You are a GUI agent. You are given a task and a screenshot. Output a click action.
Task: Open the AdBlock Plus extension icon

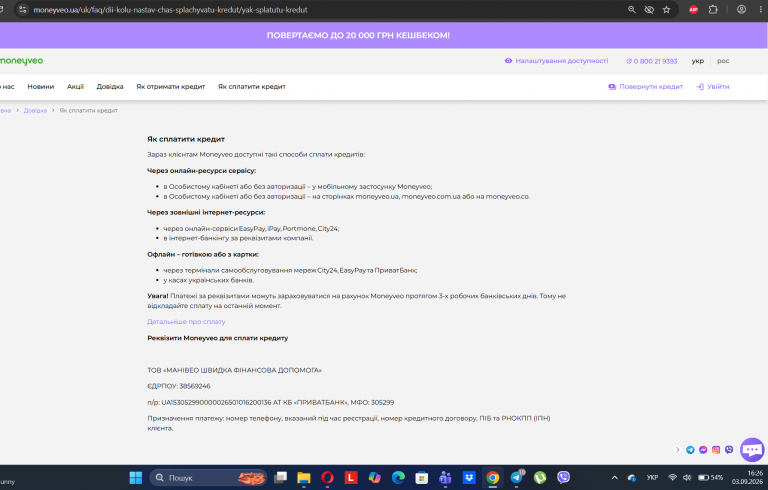coord(693,9)
